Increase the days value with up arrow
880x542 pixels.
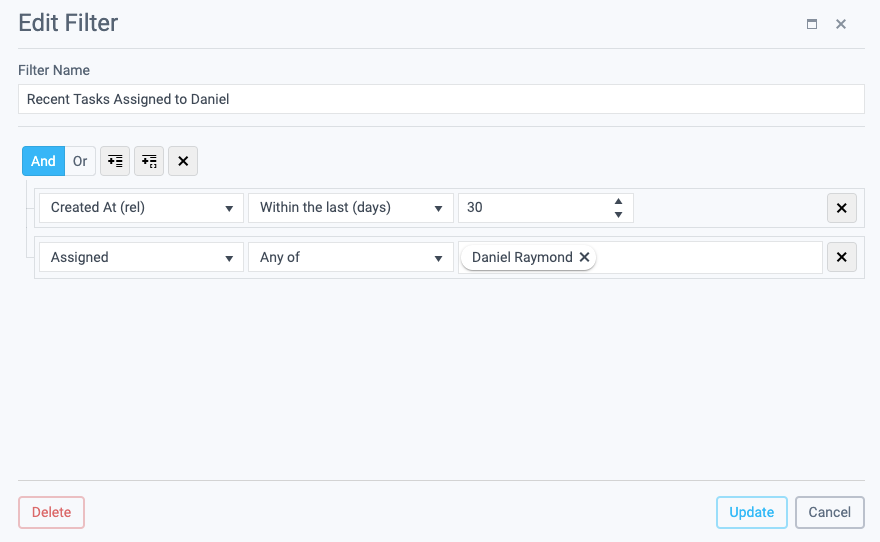click(x=618, y=201)
